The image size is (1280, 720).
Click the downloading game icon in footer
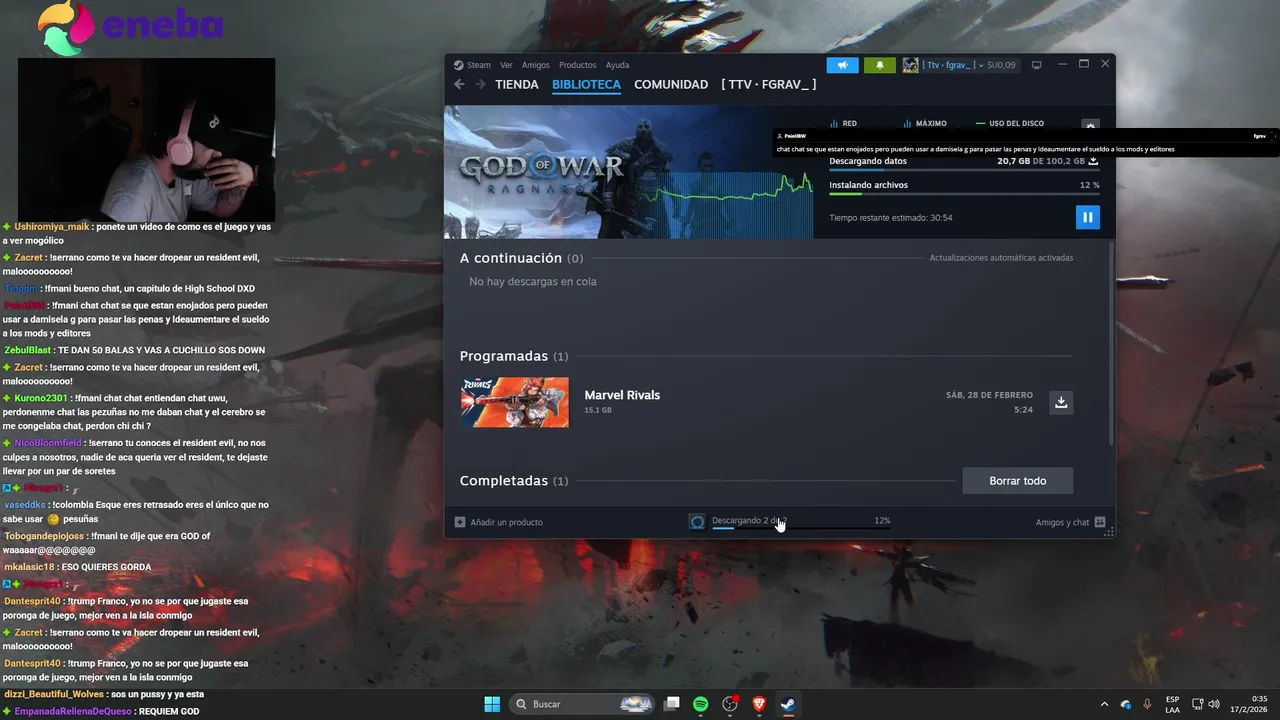click(697, 522)
